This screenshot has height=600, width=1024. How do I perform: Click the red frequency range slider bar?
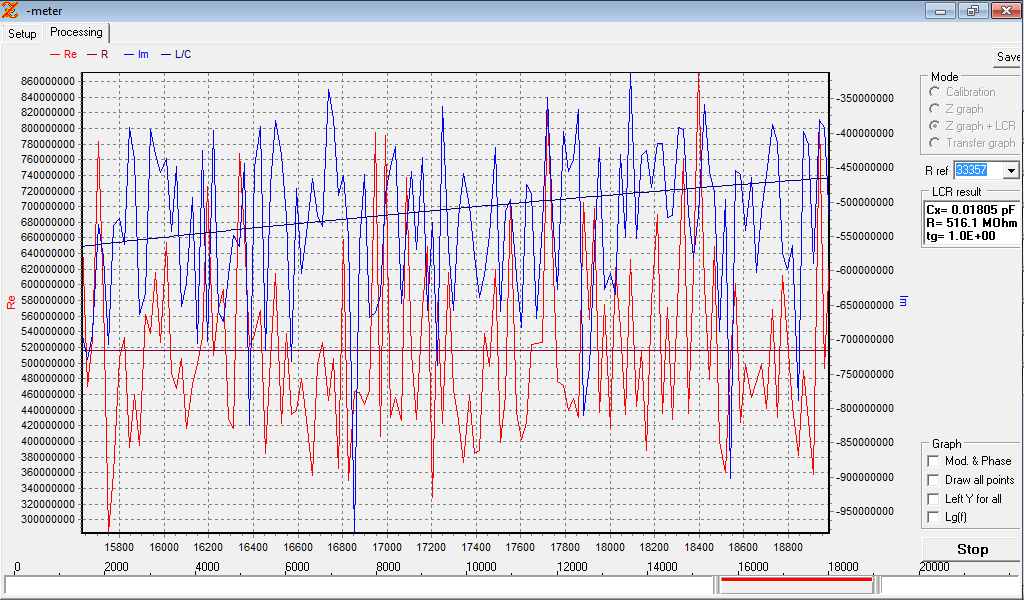point(796,578)
